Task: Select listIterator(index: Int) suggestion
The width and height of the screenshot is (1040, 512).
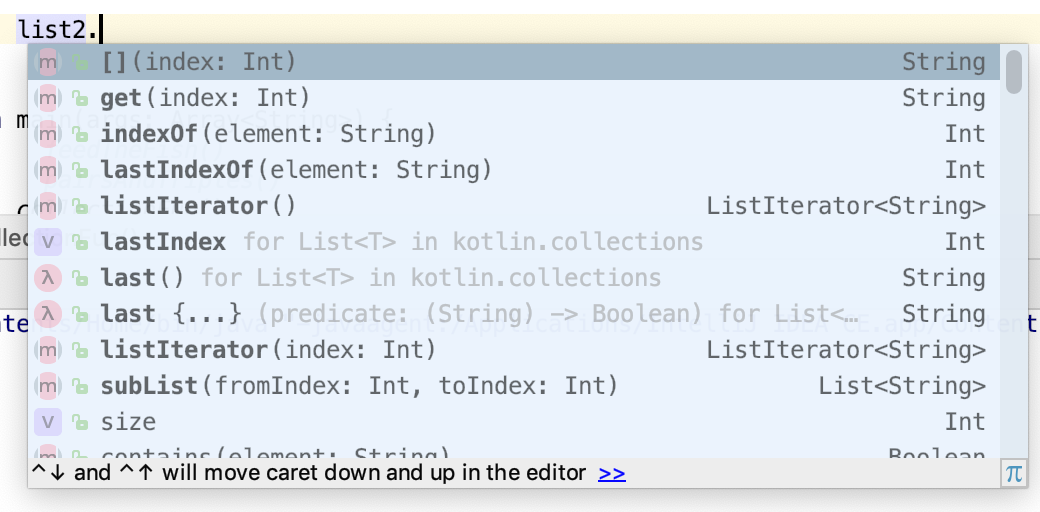Action: click(268, 350)
